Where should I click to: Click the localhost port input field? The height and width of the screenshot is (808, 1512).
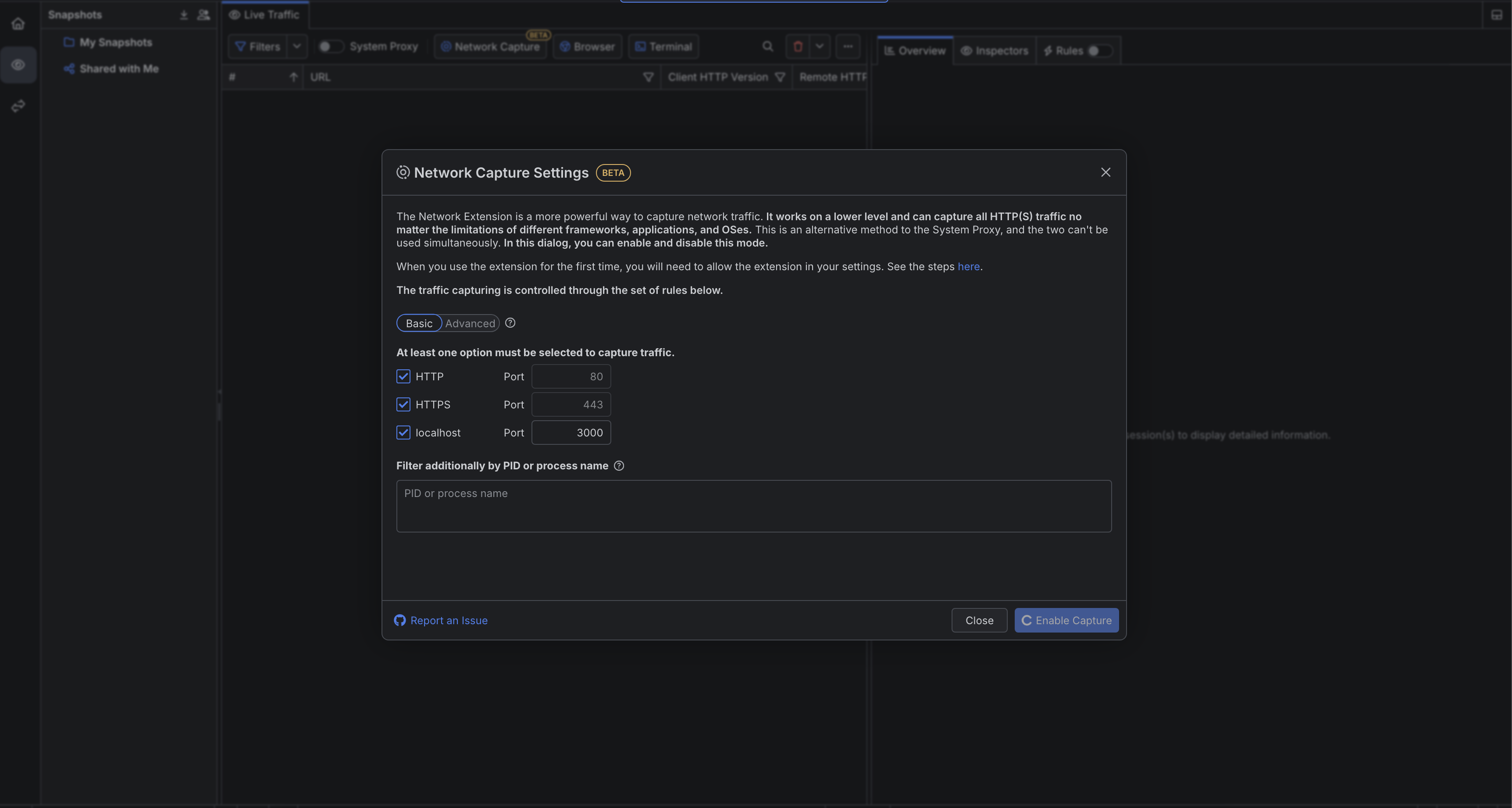(571, 433)
